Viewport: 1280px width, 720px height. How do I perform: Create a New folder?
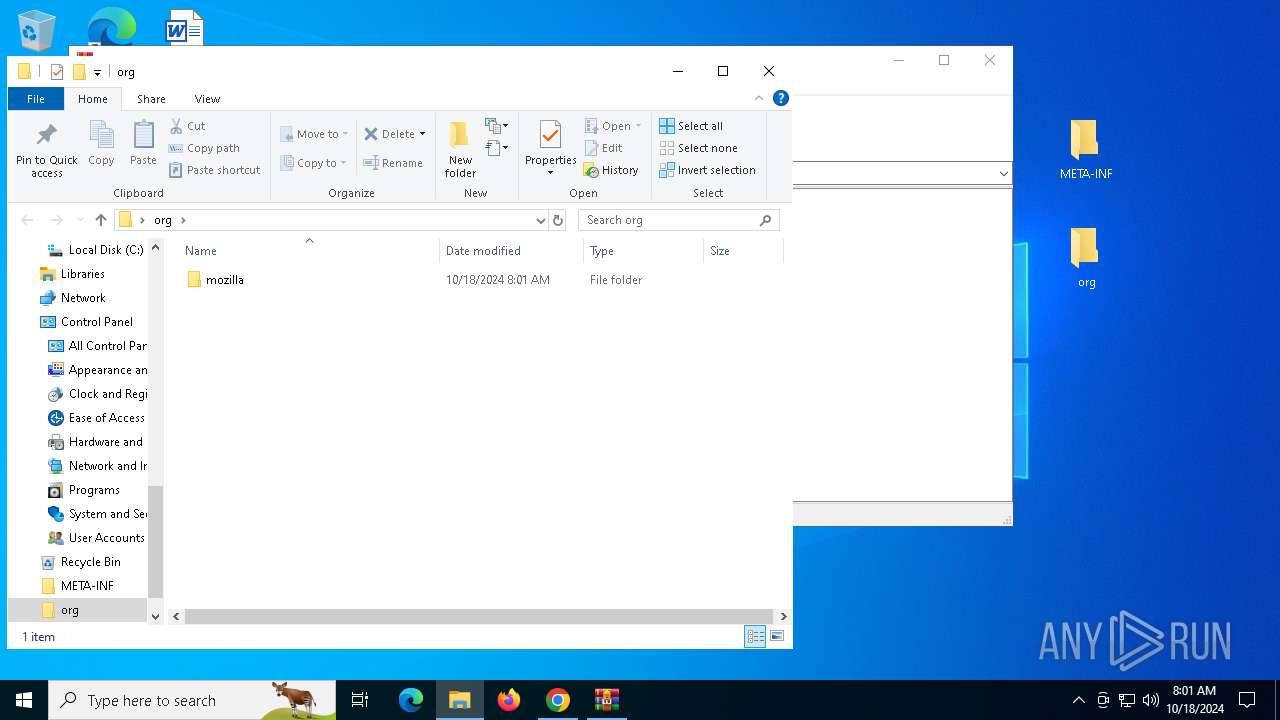[x=460, y=150]
